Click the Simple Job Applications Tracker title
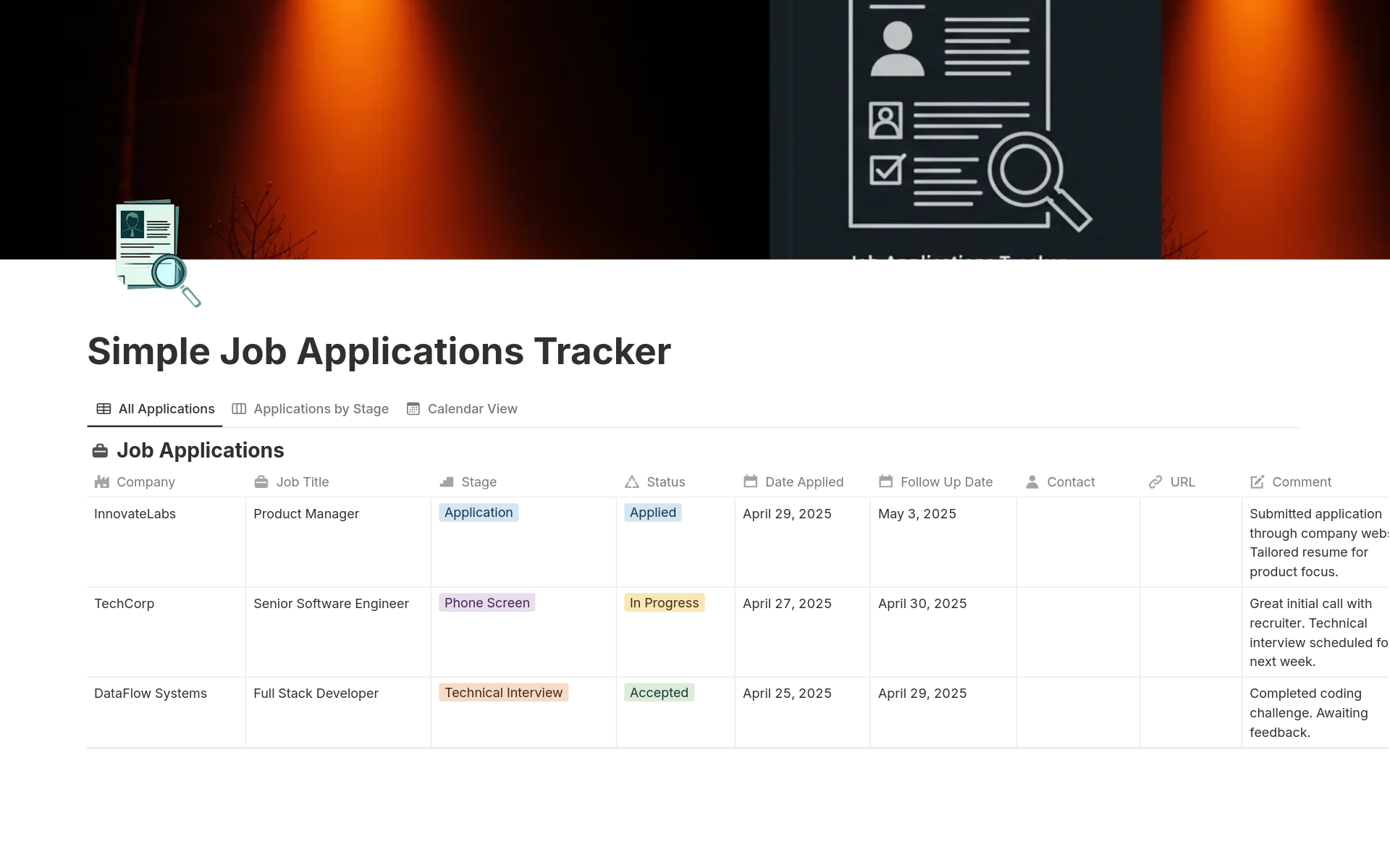 click(x=379, y=352)
